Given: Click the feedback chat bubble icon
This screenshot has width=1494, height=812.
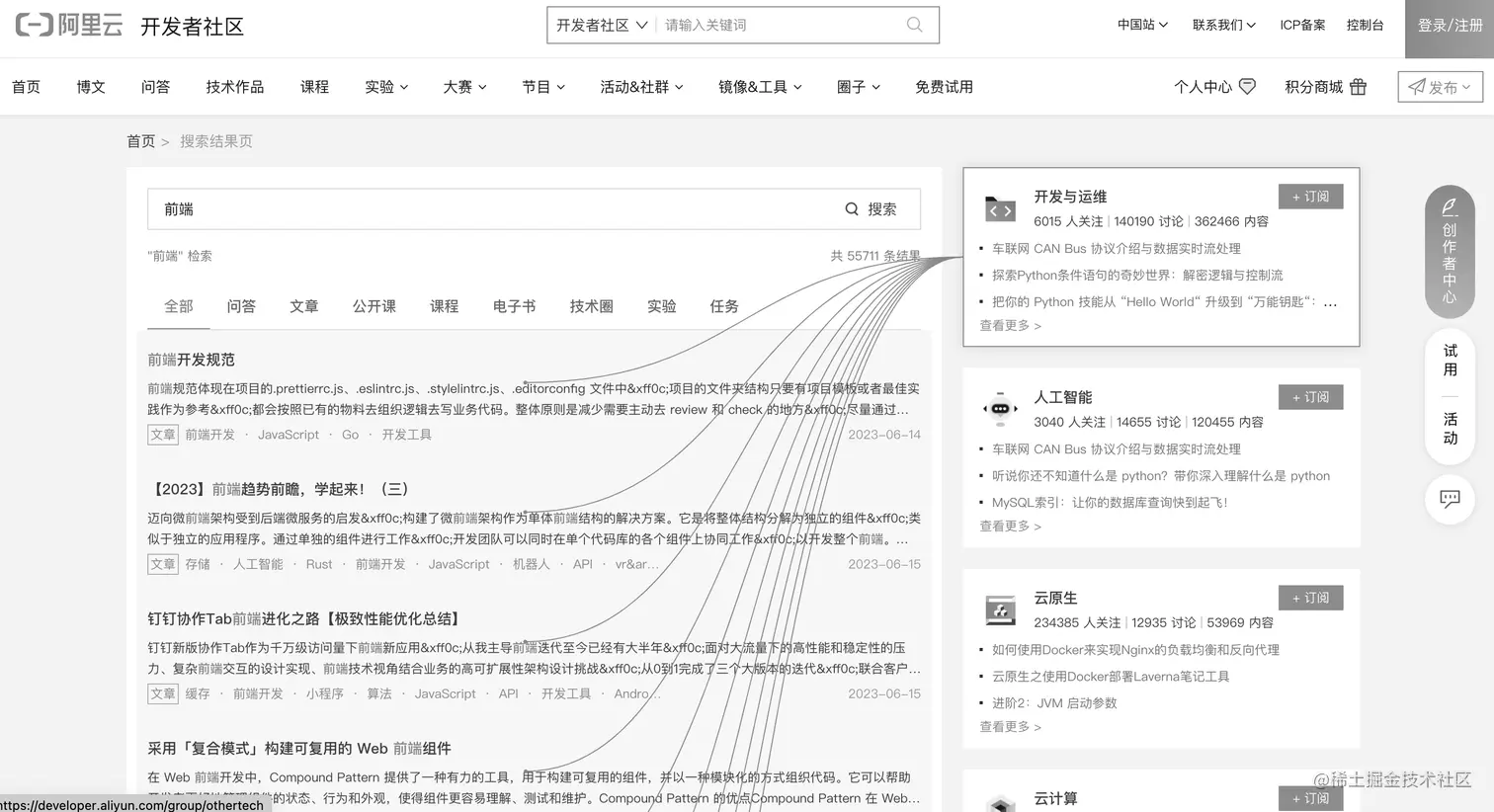Looking at the screenshot, I should [x=1449, y=500].
